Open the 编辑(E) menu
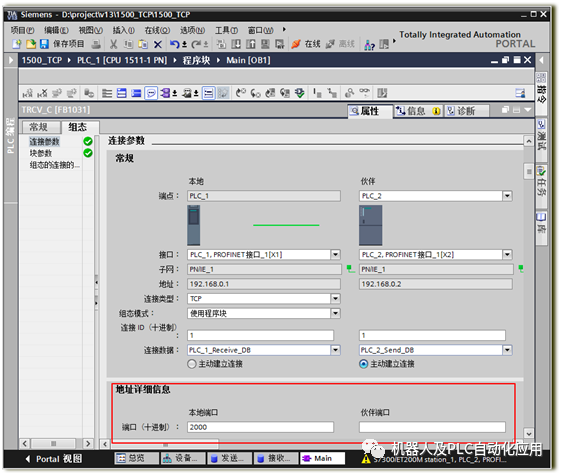The image size is (561, 475). click(x=57, y=31)
